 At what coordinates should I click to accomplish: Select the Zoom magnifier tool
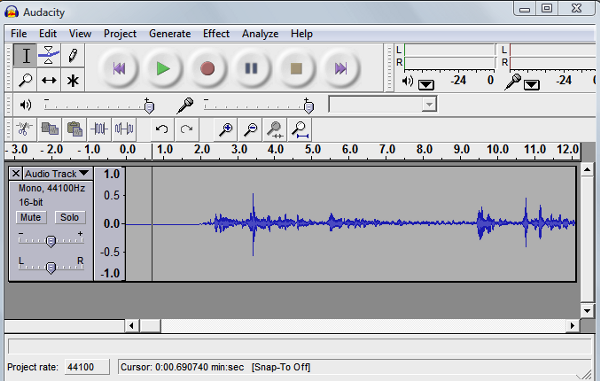pos(25,80)
